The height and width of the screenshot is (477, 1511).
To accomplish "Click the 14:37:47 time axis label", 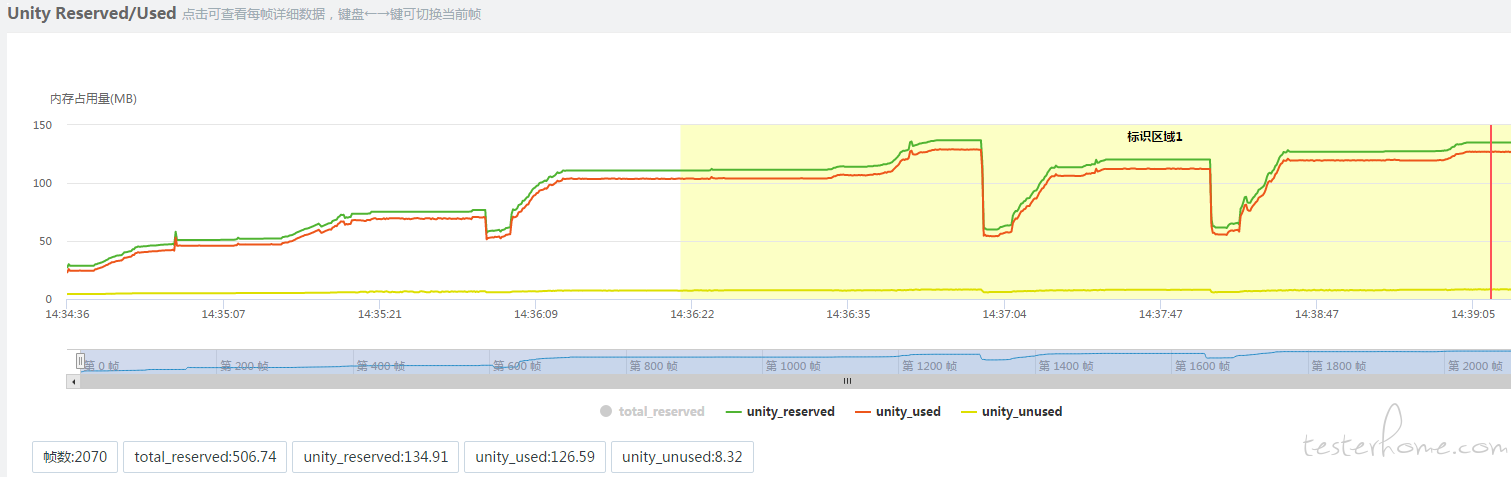I will [1160, 313].
